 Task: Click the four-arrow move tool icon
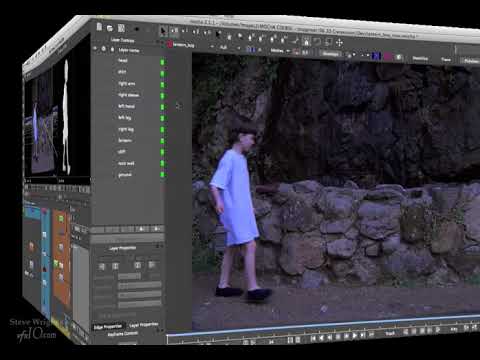click(x=339, y=43)
